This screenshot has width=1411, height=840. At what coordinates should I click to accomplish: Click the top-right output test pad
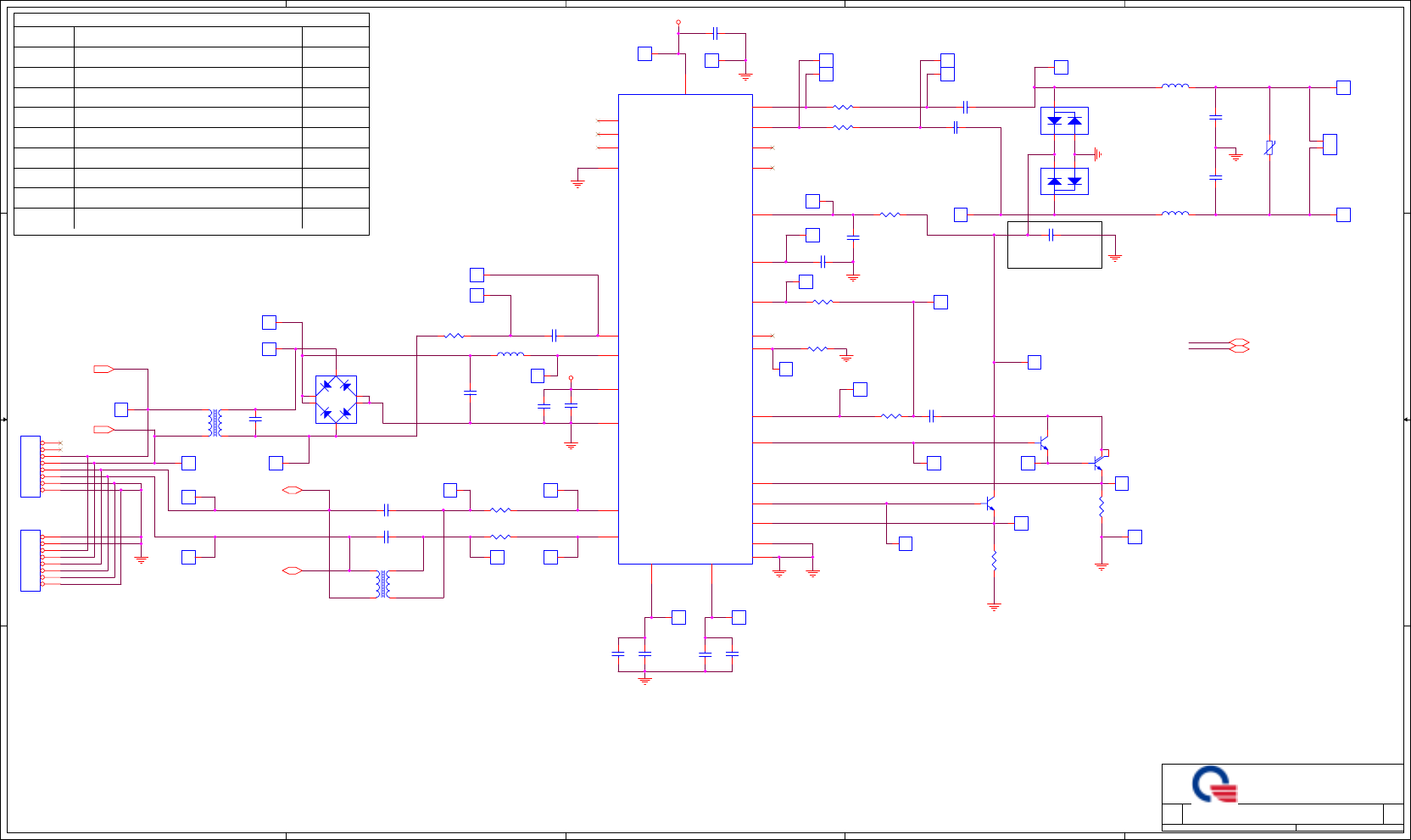[x=1343, y=87]
